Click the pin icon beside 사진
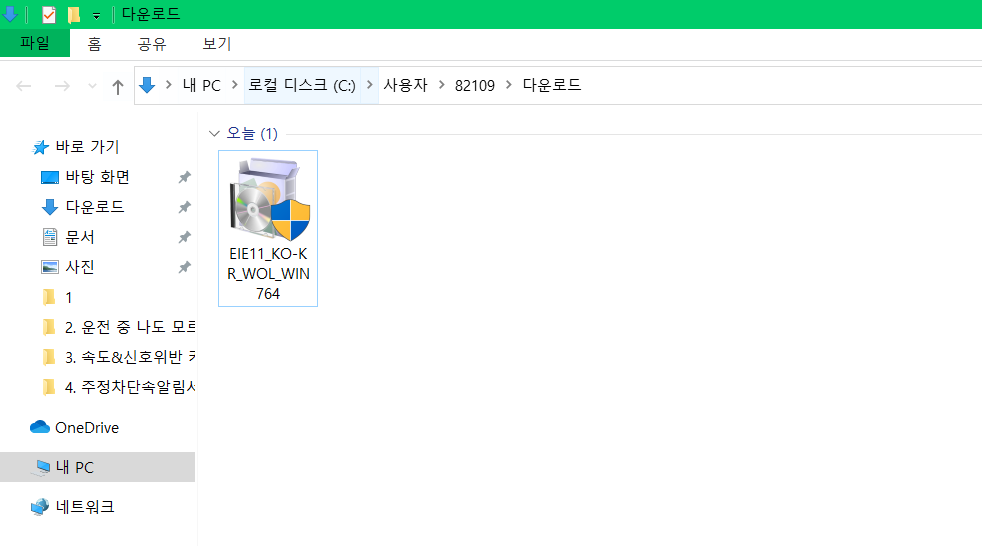982x546 pixels. click(184, 267)
